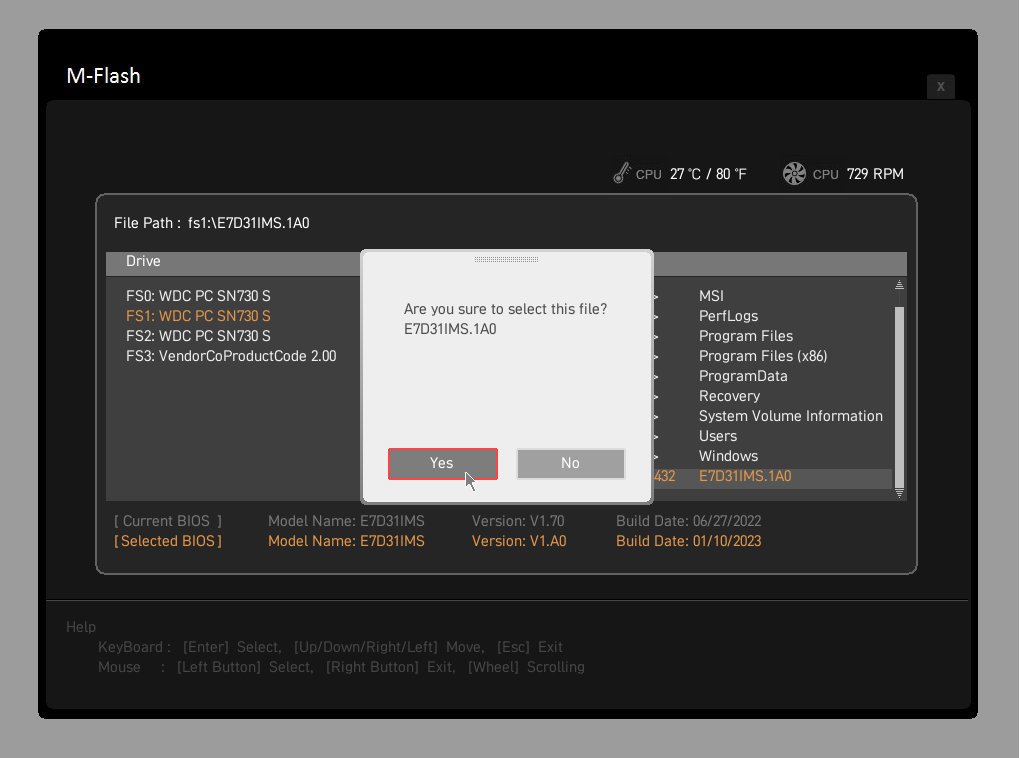Open the Program Files (x86) folder

click(x=762, y=356)
